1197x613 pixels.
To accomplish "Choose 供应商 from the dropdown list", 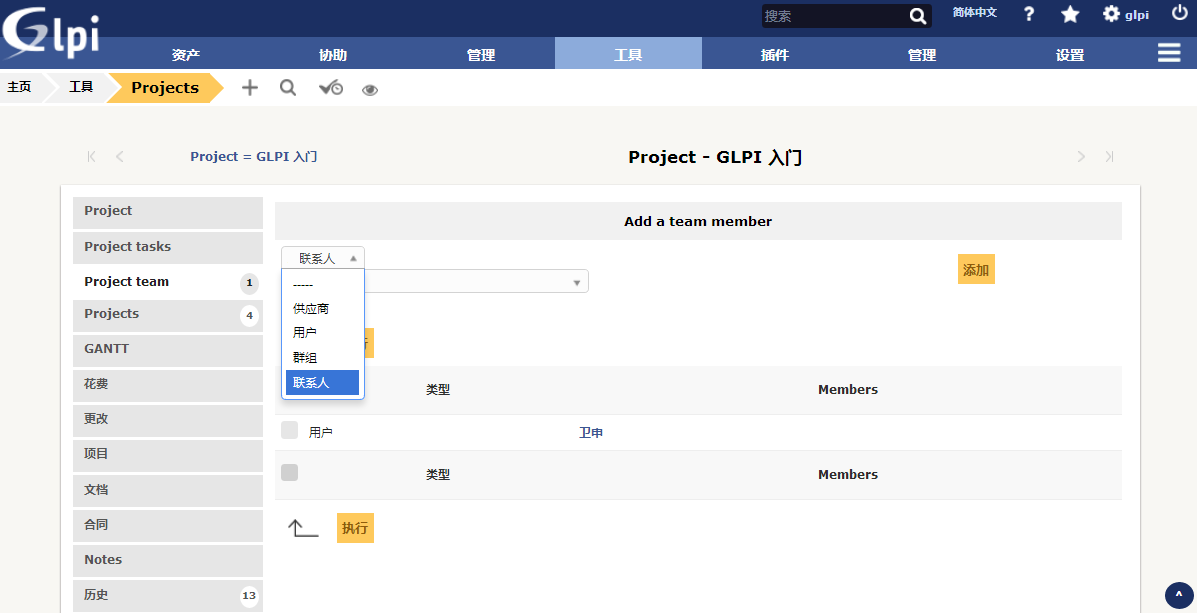I will pos(322,308).
